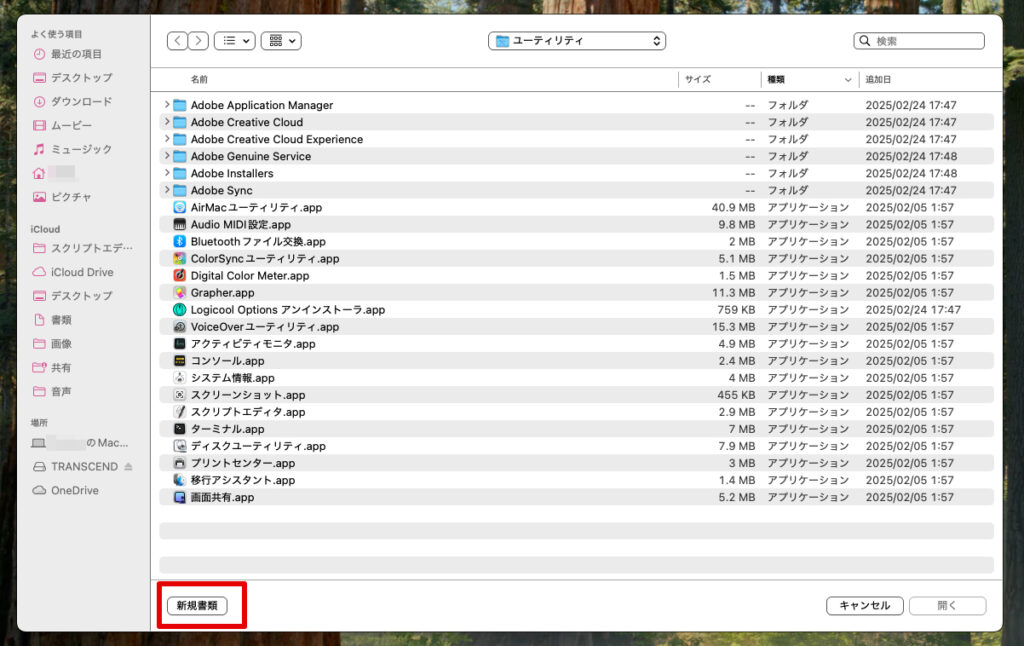Click the ディスクユーティリティ.app icon
Viewport: 1024px width, 646px height.
click(180, 445)
